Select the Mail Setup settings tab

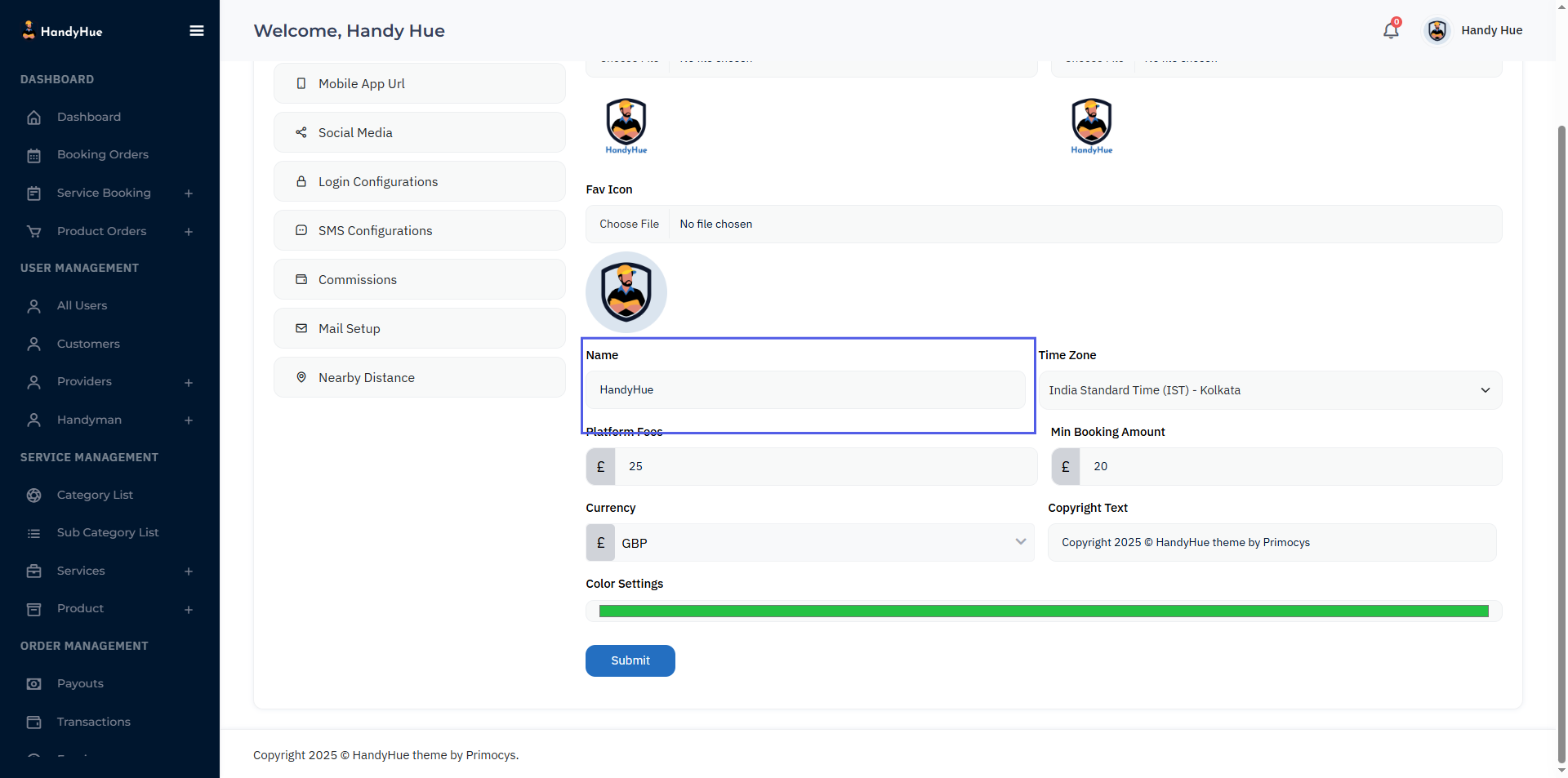coord(420,328)
